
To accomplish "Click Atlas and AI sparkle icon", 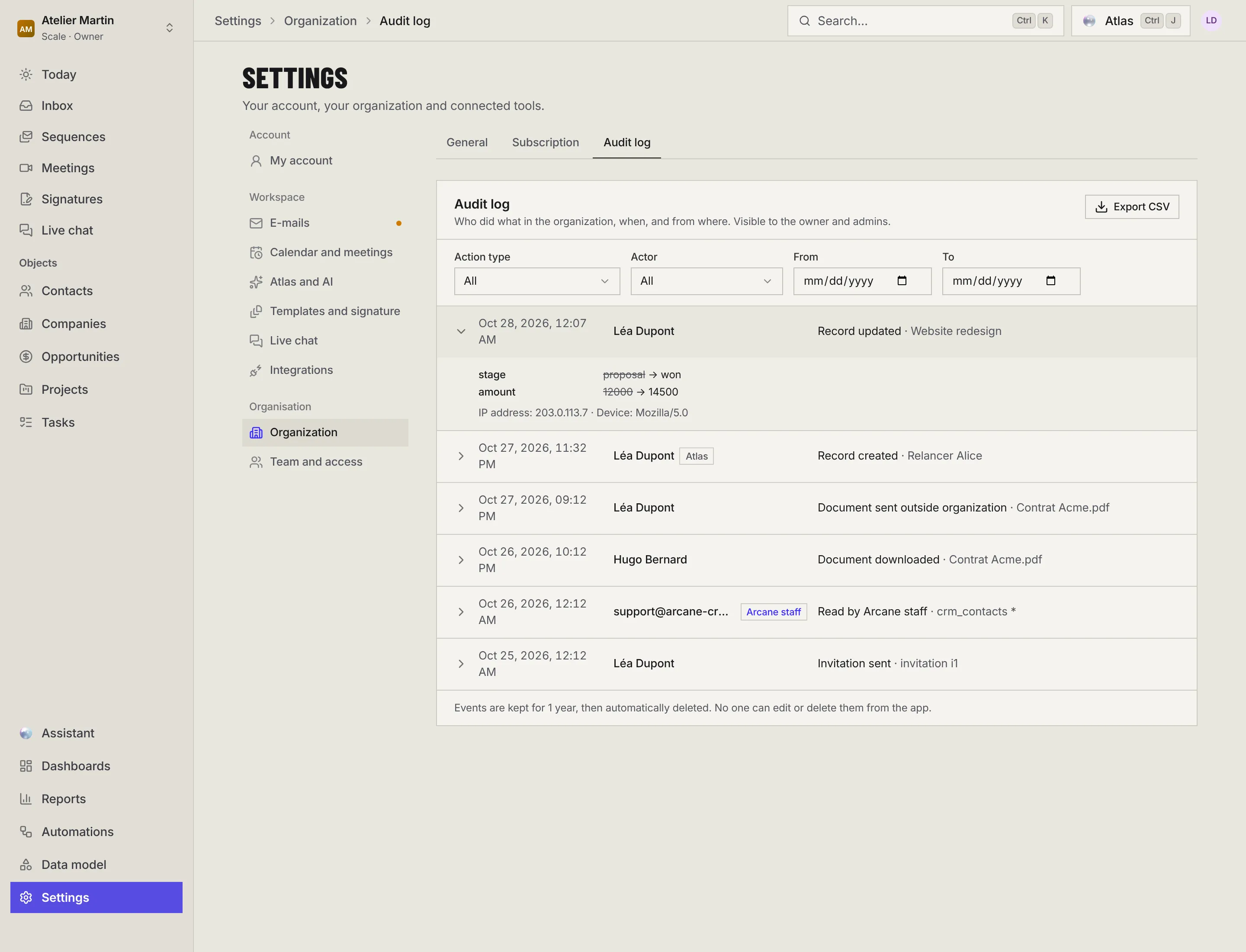I will click(x=256, y=282).
